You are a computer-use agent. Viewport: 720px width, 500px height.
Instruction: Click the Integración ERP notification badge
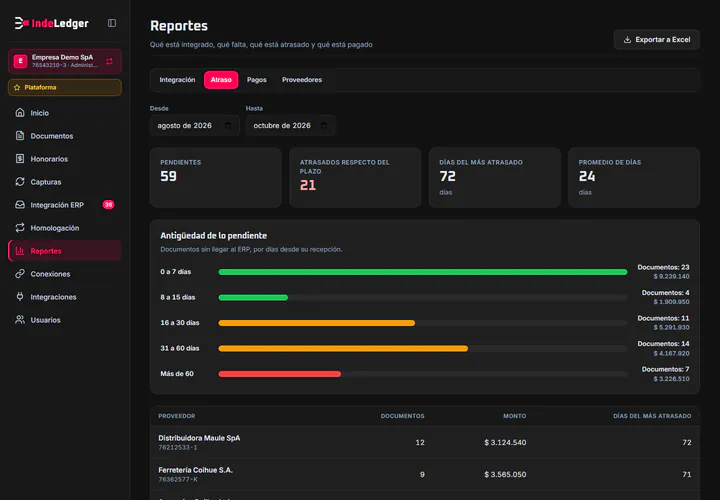(108, 205)
